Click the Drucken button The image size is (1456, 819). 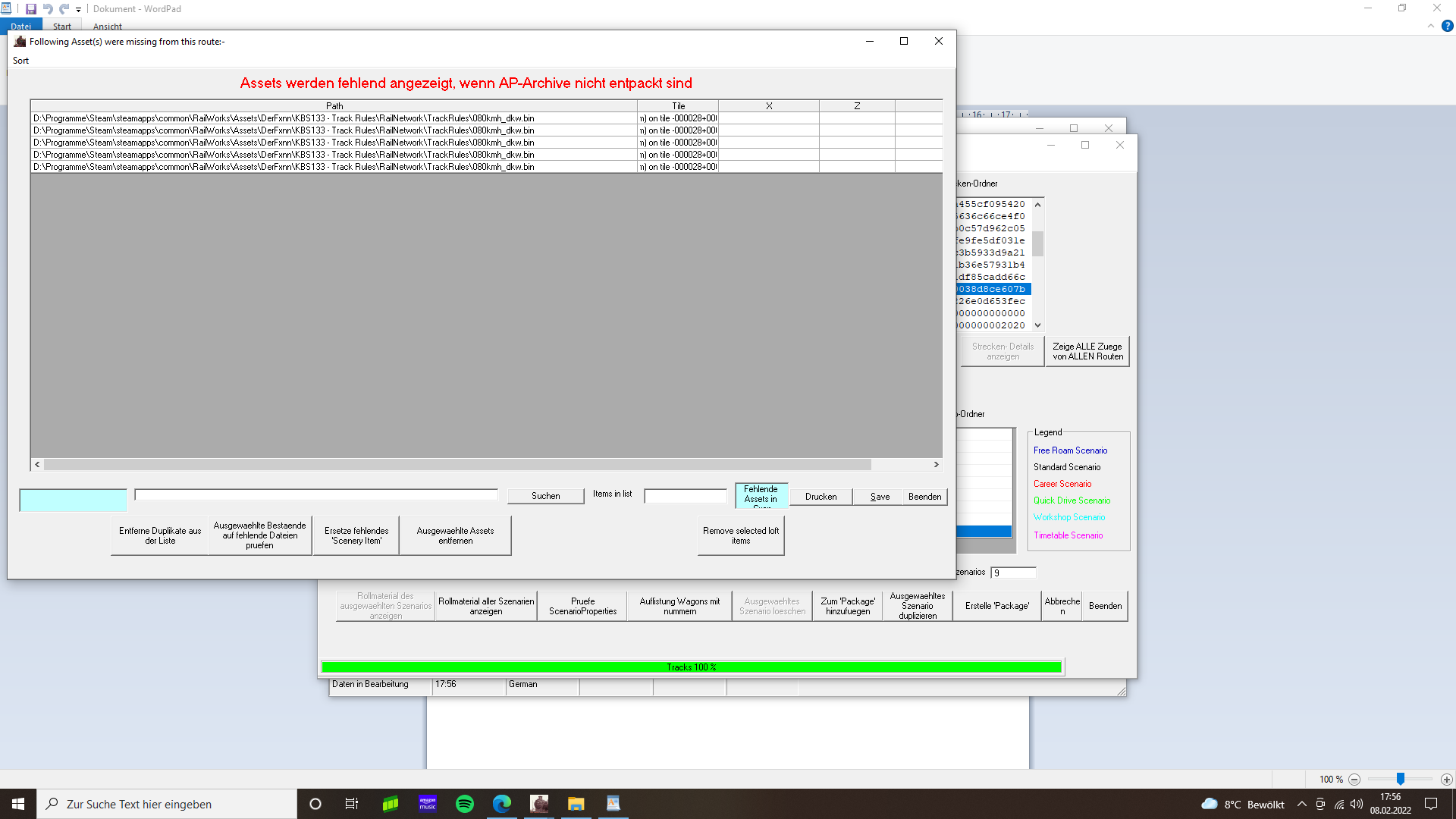click(x=821, y=497)
